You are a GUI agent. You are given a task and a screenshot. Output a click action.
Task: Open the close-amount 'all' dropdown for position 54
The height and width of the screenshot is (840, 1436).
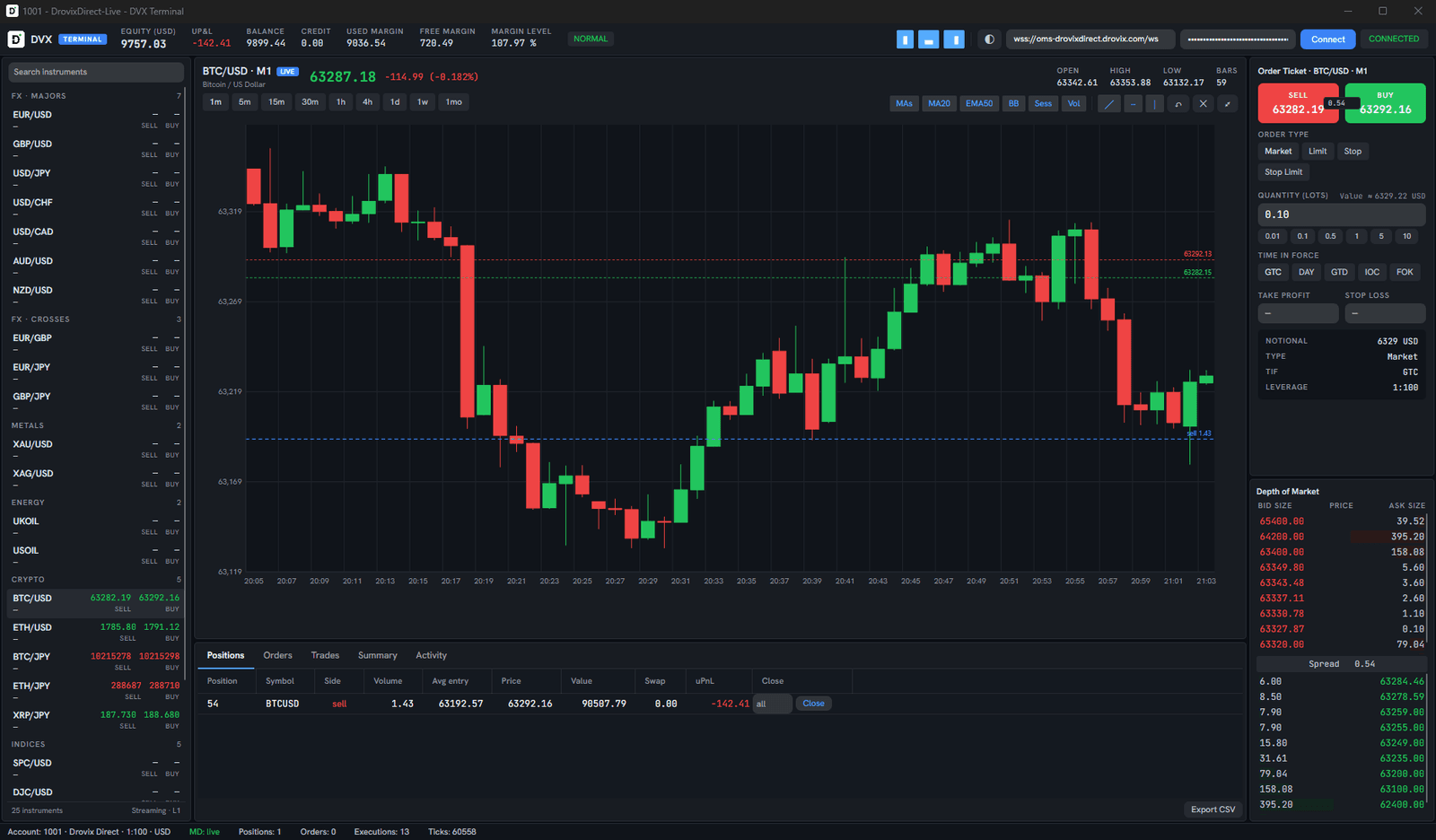coord(773,704)
